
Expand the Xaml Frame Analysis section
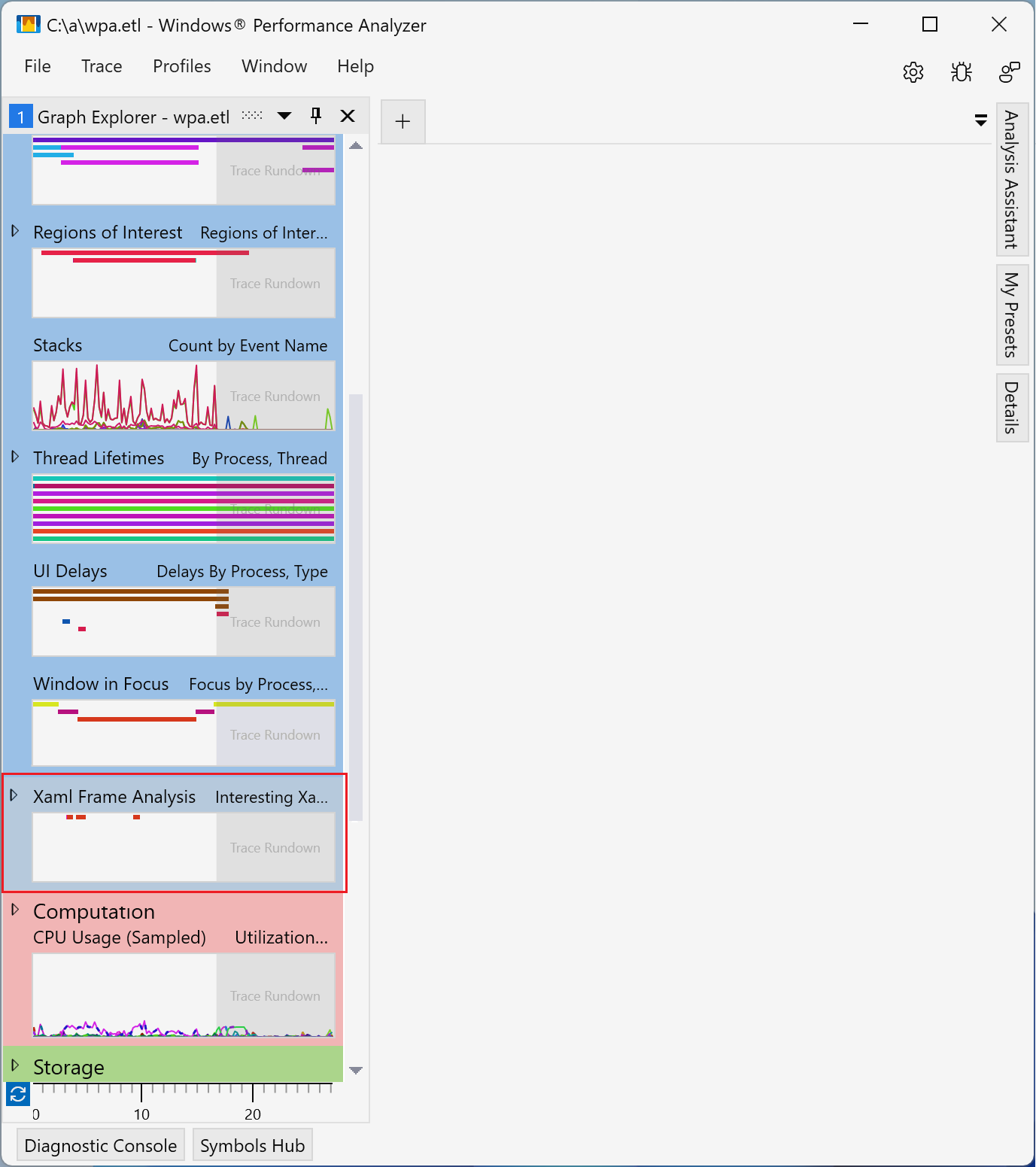[x=15, y=793]
